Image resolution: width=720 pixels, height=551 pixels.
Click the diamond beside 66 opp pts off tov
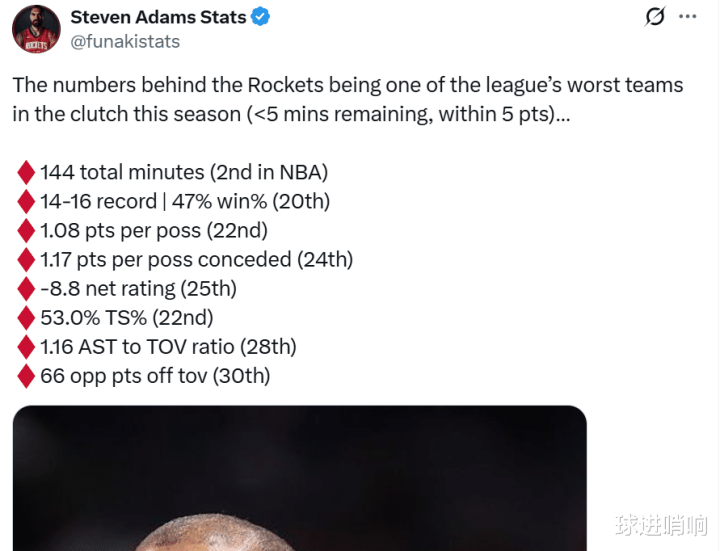(x=26, y=376)
